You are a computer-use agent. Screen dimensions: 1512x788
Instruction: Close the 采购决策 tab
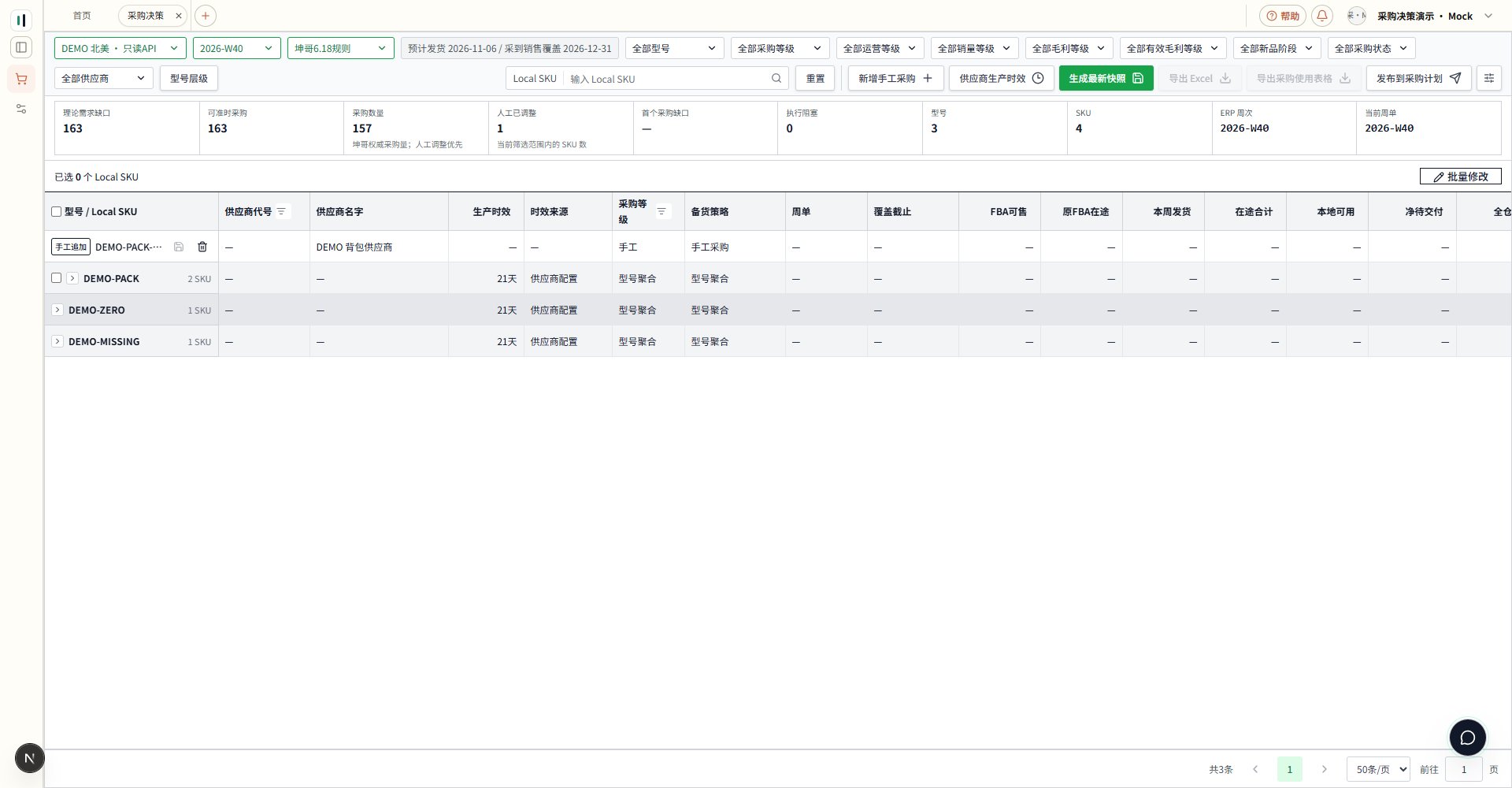(179, 16)
